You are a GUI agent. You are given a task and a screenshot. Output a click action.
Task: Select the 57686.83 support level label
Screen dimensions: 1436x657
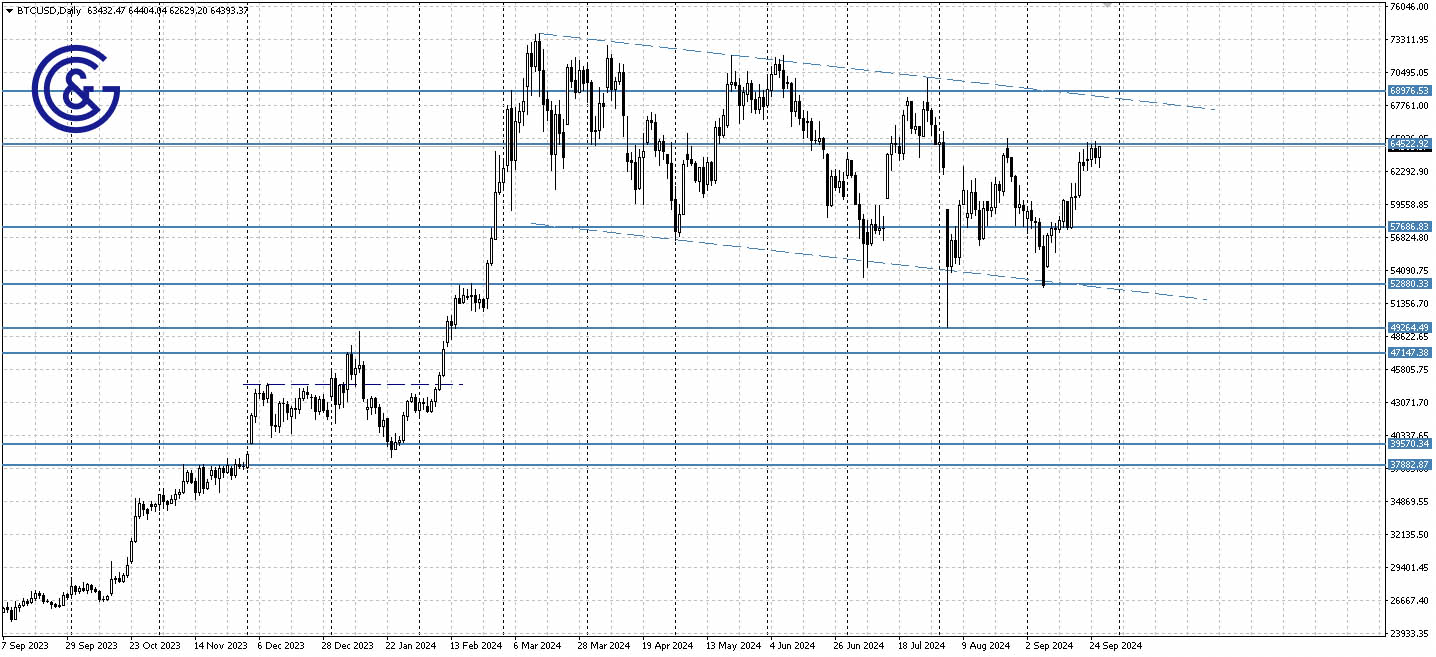tap(1411, 225)
